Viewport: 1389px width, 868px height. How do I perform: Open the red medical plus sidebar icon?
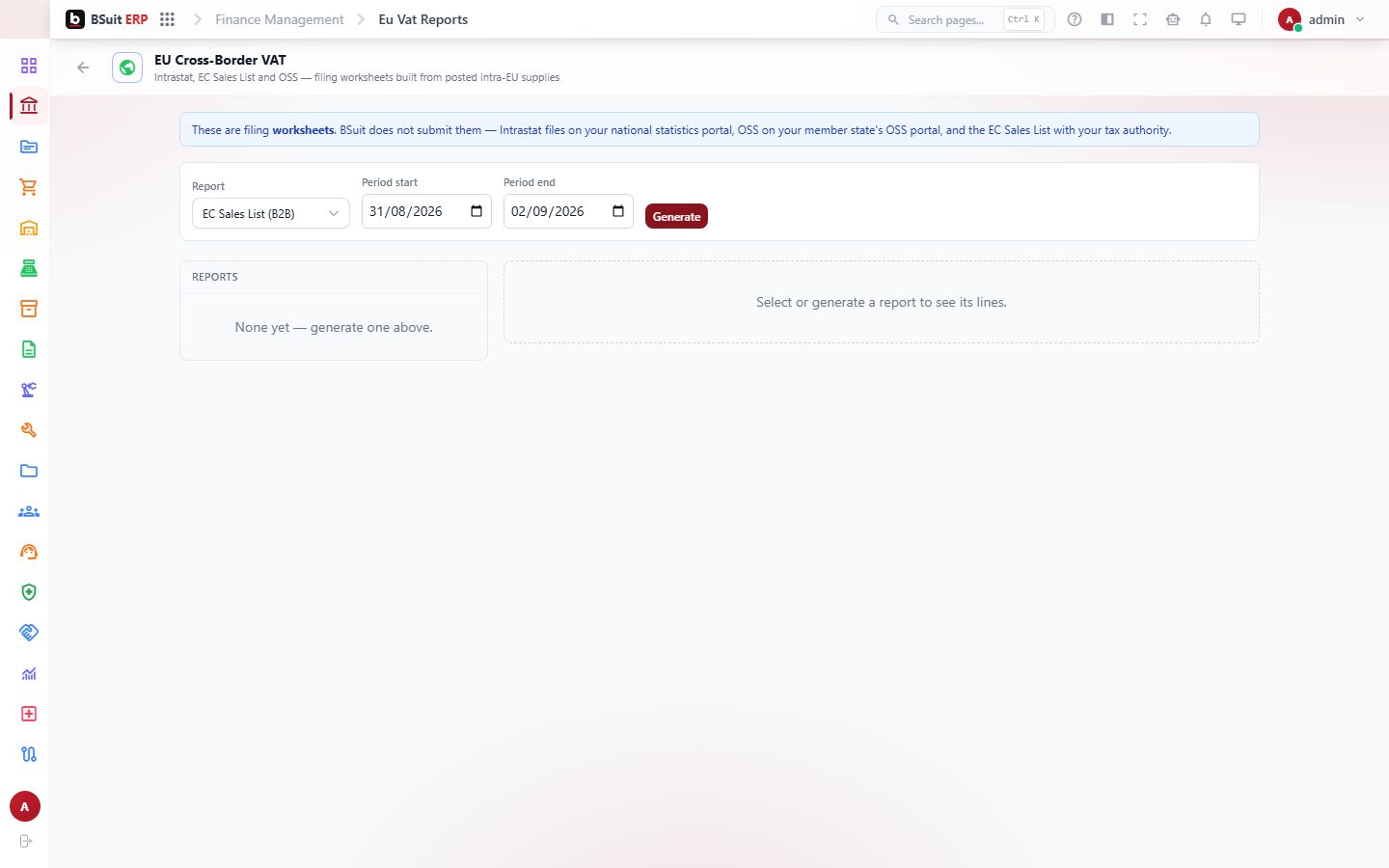29,714
